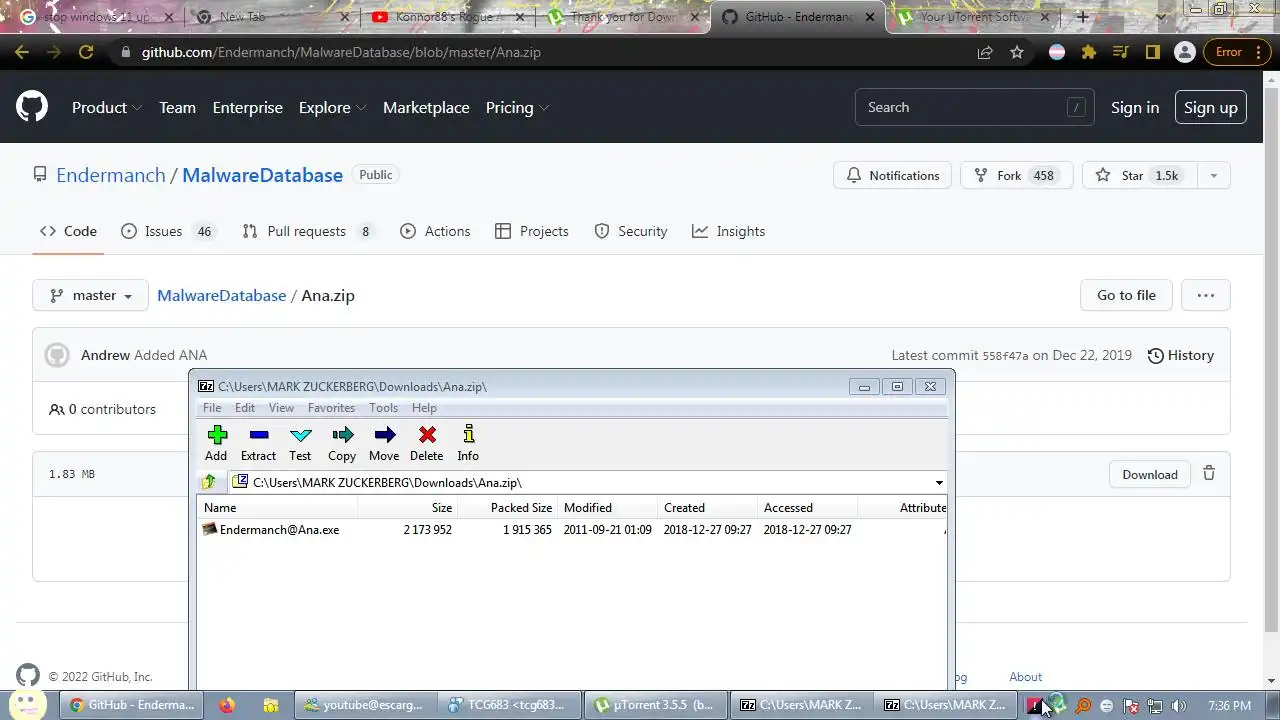Open the File menu in 7-Zip
This screenshot has height=720, width=1280.
tap(212, 407)
